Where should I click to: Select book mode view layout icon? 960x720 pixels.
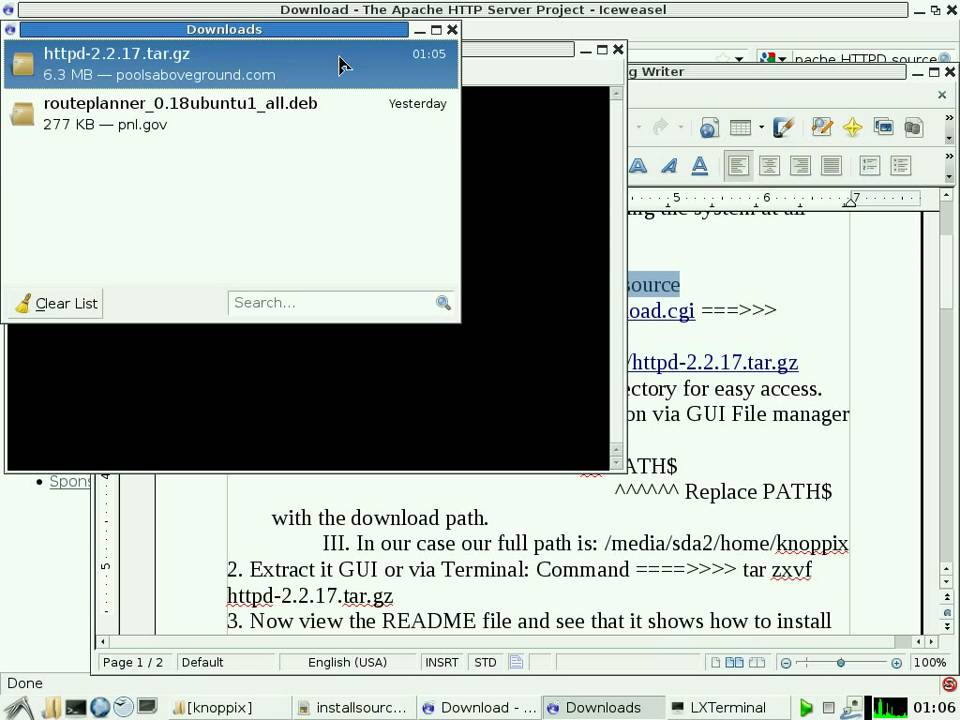[757, 662]
